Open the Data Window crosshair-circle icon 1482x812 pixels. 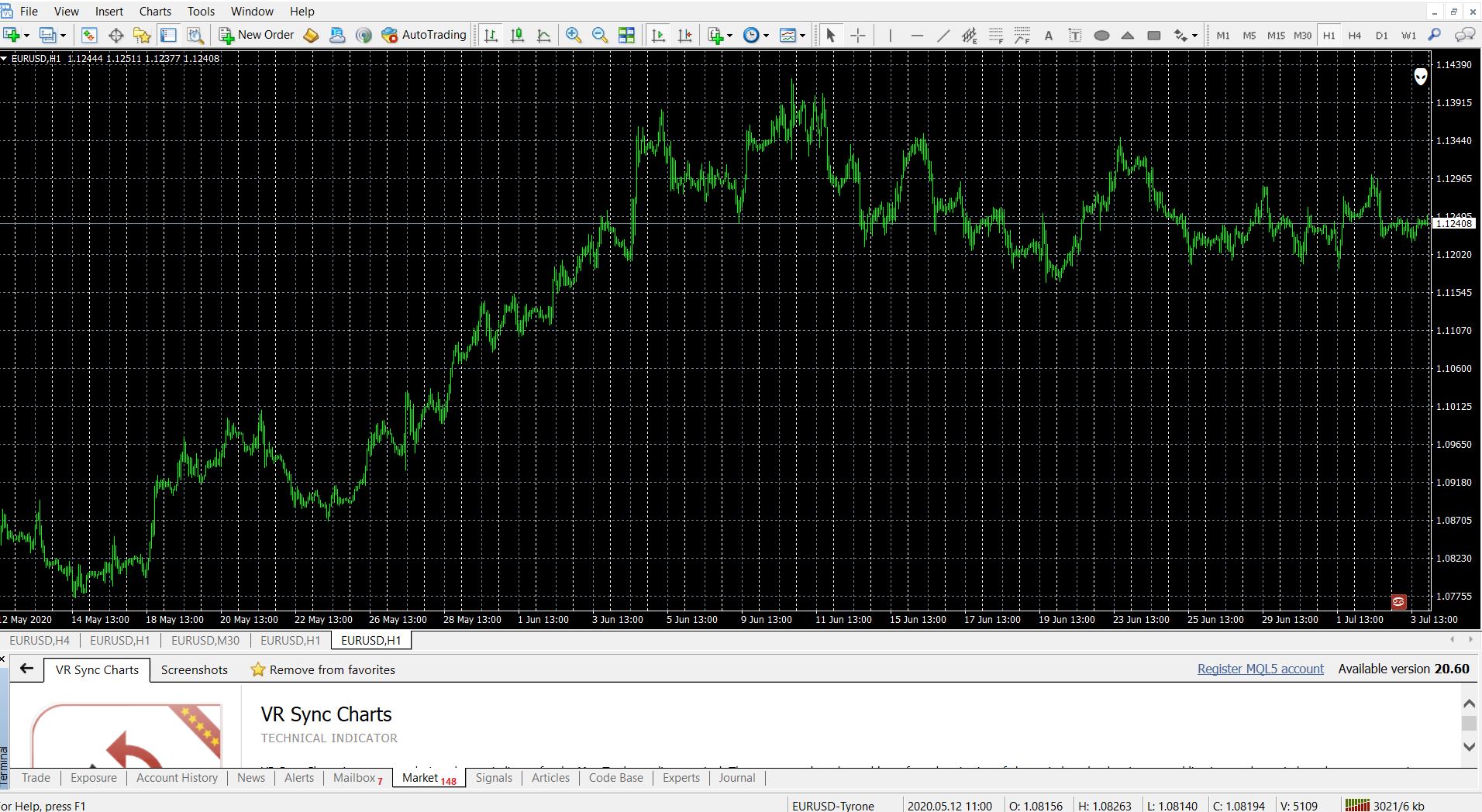(116, 35)
